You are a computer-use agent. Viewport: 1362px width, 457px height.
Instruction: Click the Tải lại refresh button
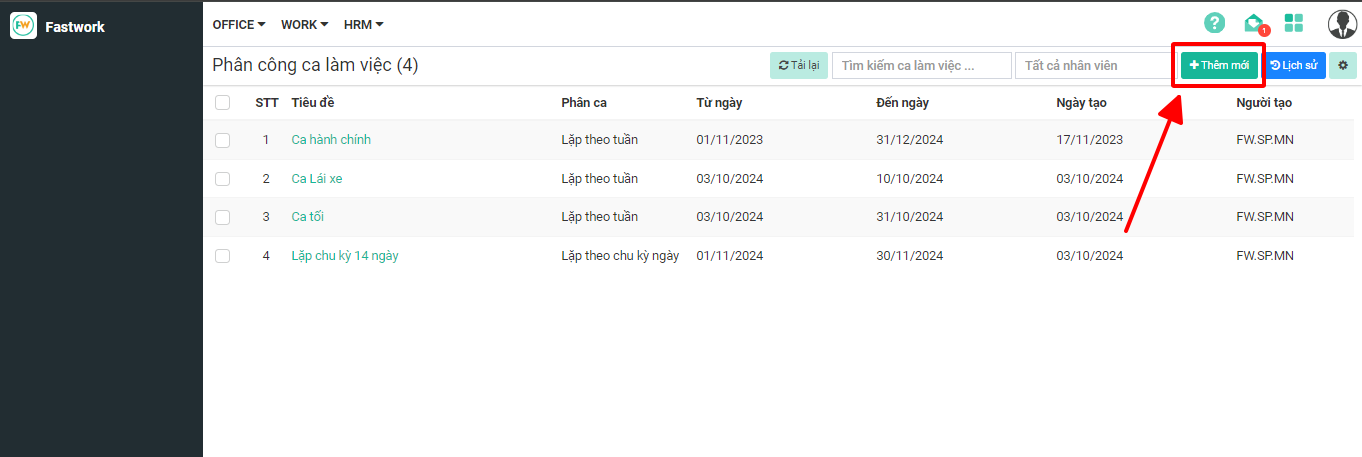798,65
